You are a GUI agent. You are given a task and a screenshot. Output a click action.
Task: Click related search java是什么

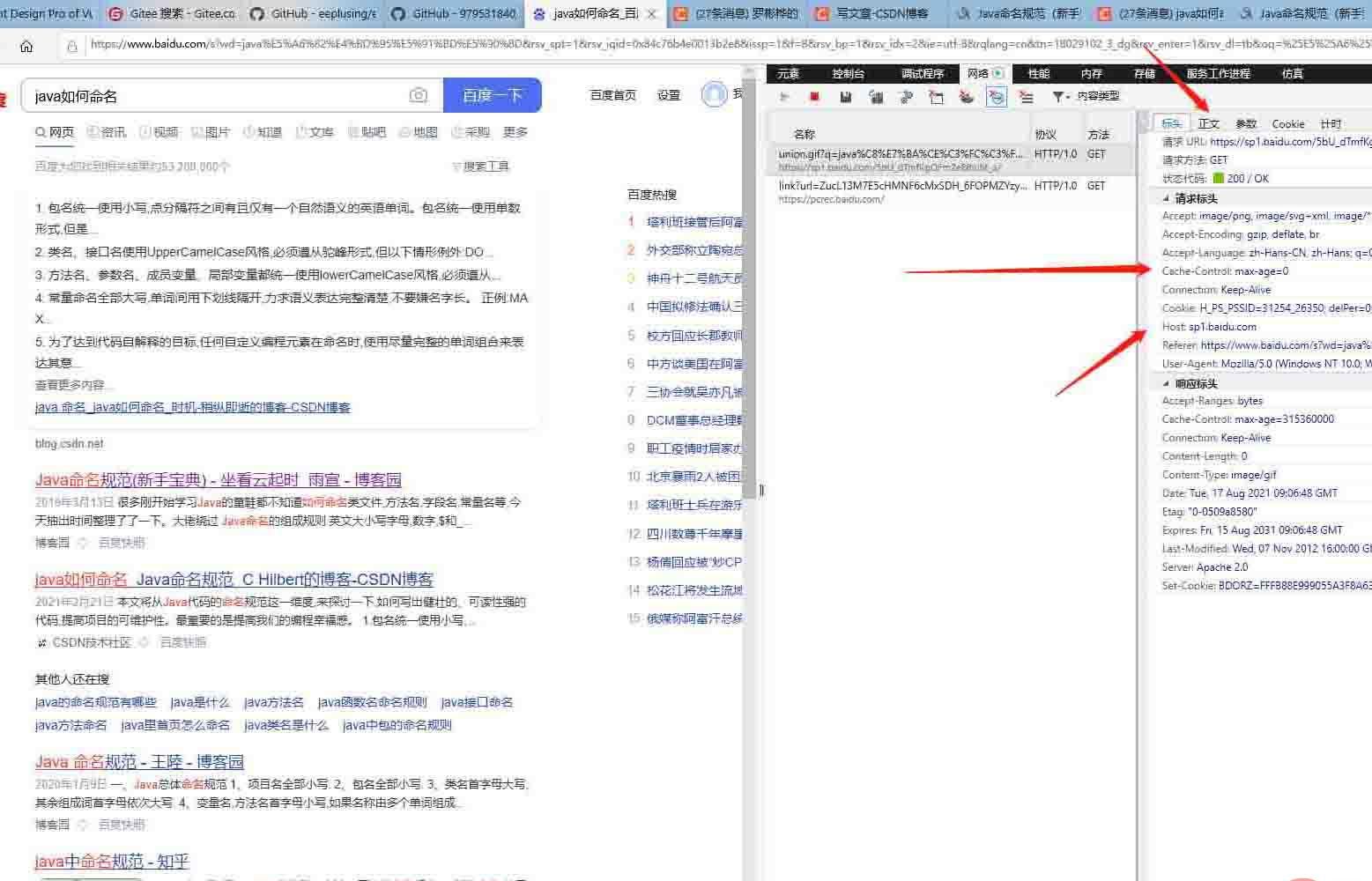[x=199, y=702]
